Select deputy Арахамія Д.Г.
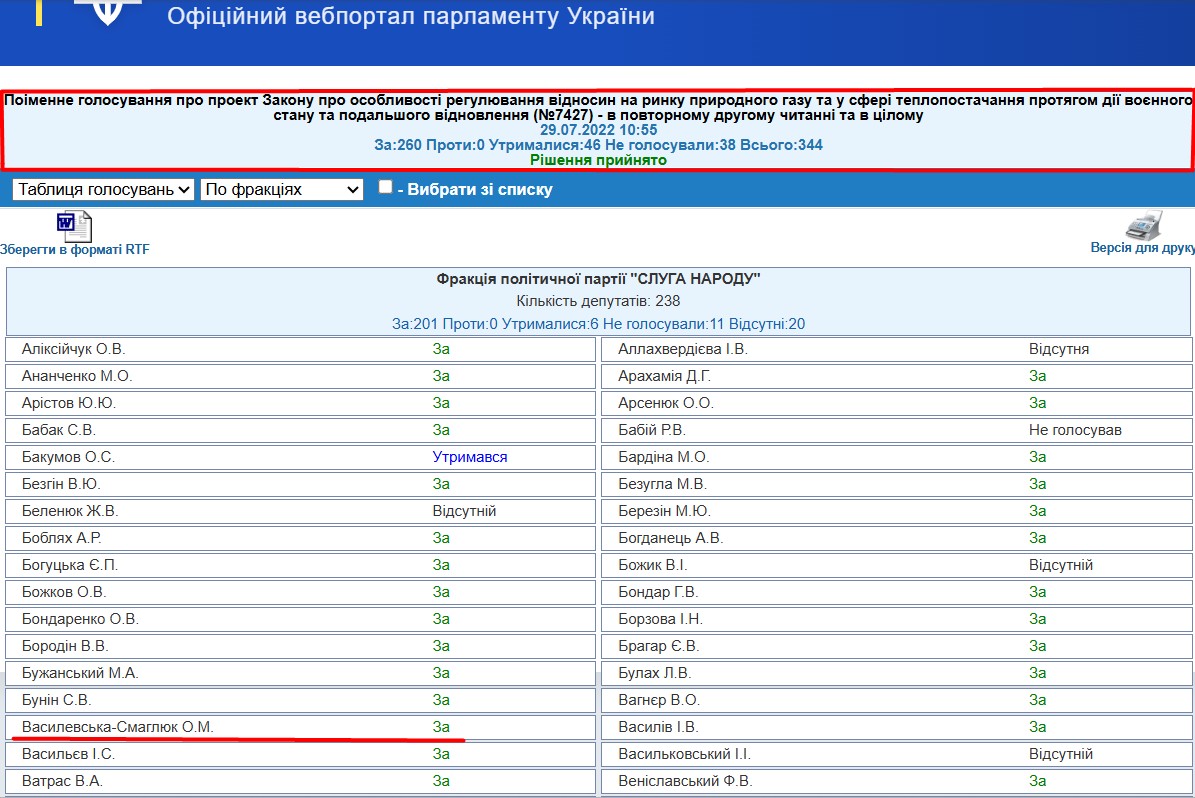The image size is (1195, 798). point(665,376)
